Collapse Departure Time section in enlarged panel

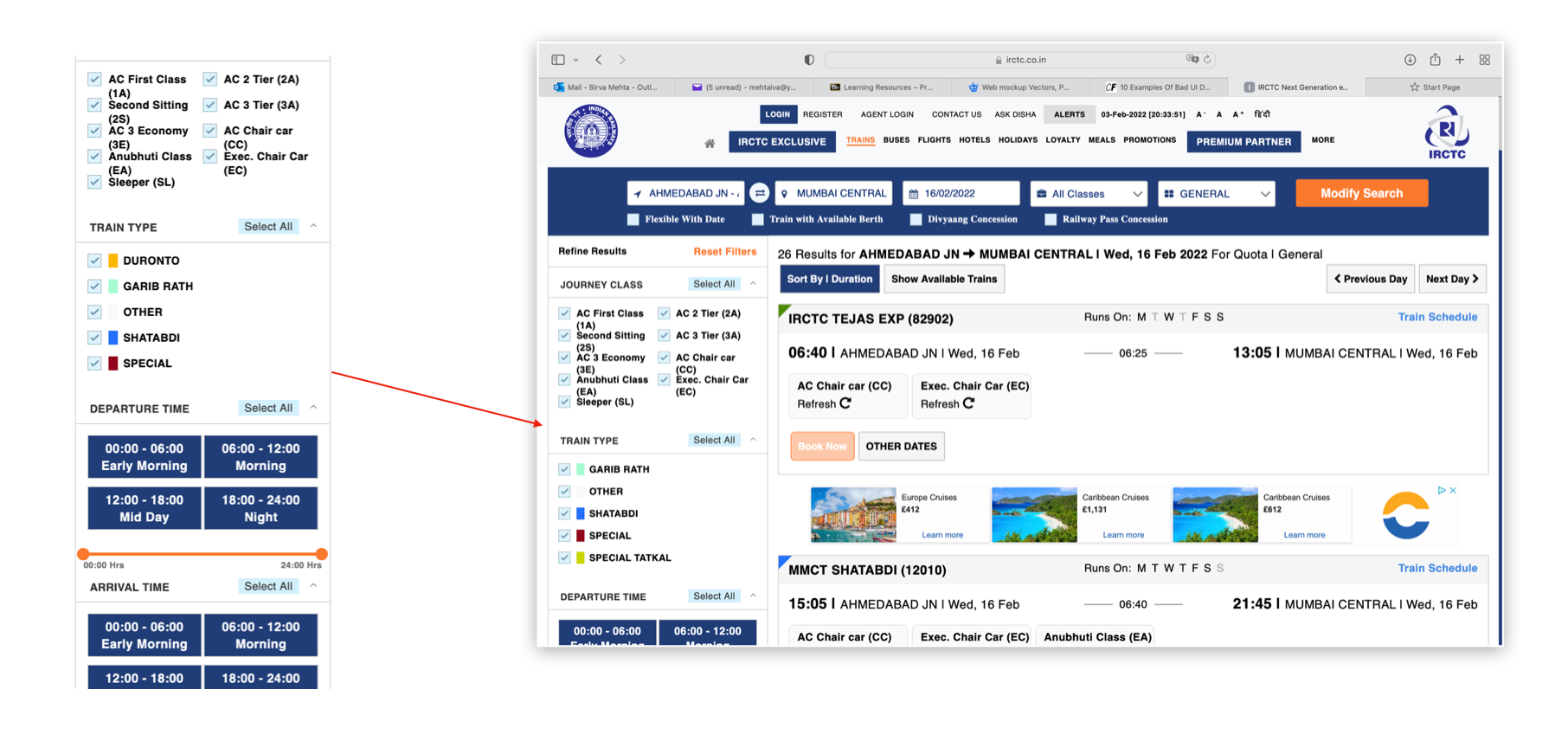pyautogui.click(x=313, y=407)
